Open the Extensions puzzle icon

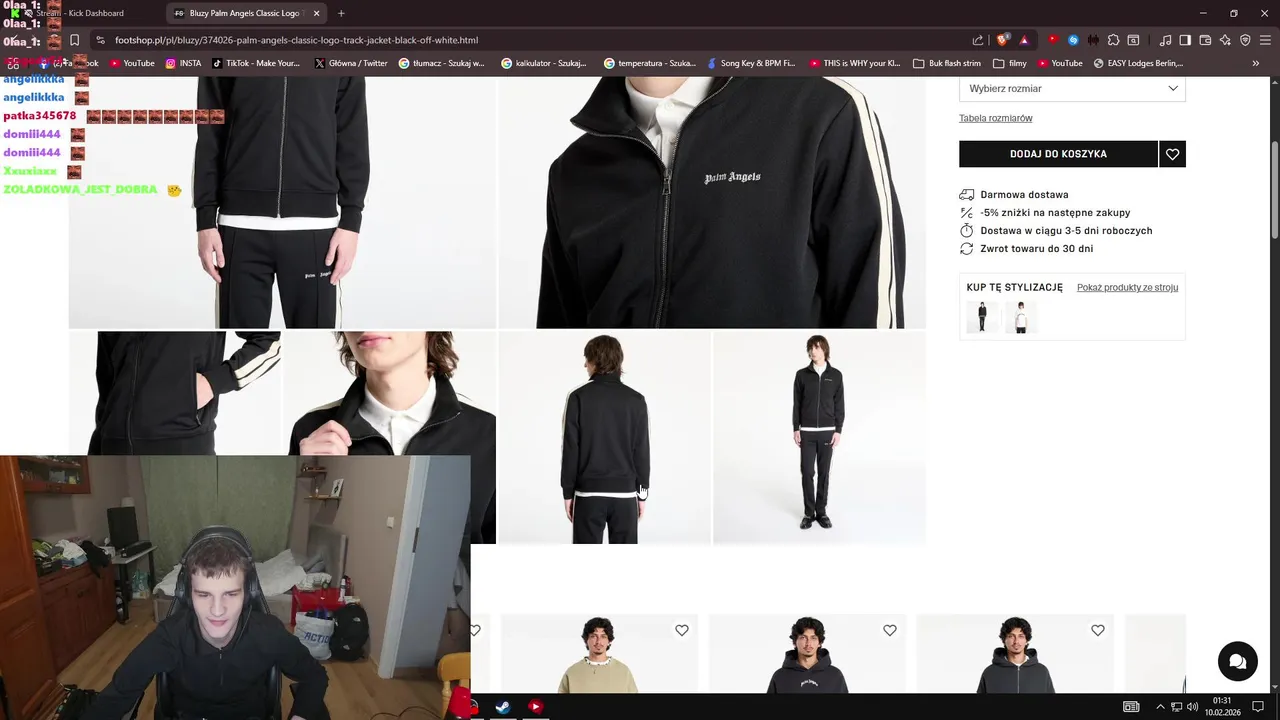pyautogui.click(x=1113, y=40)
